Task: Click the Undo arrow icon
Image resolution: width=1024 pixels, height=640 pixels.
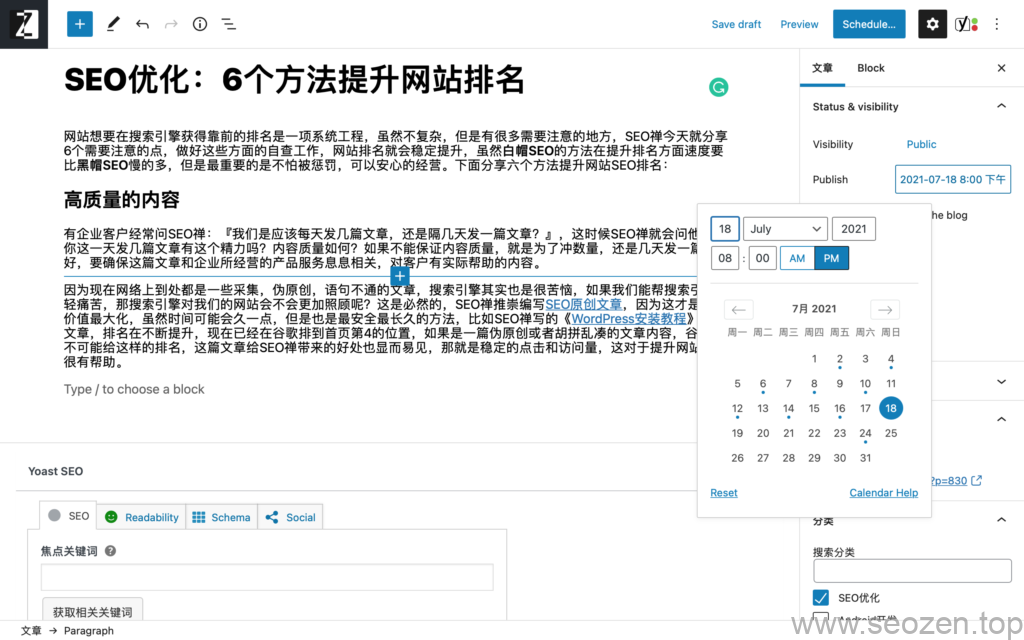Action: 142,24
